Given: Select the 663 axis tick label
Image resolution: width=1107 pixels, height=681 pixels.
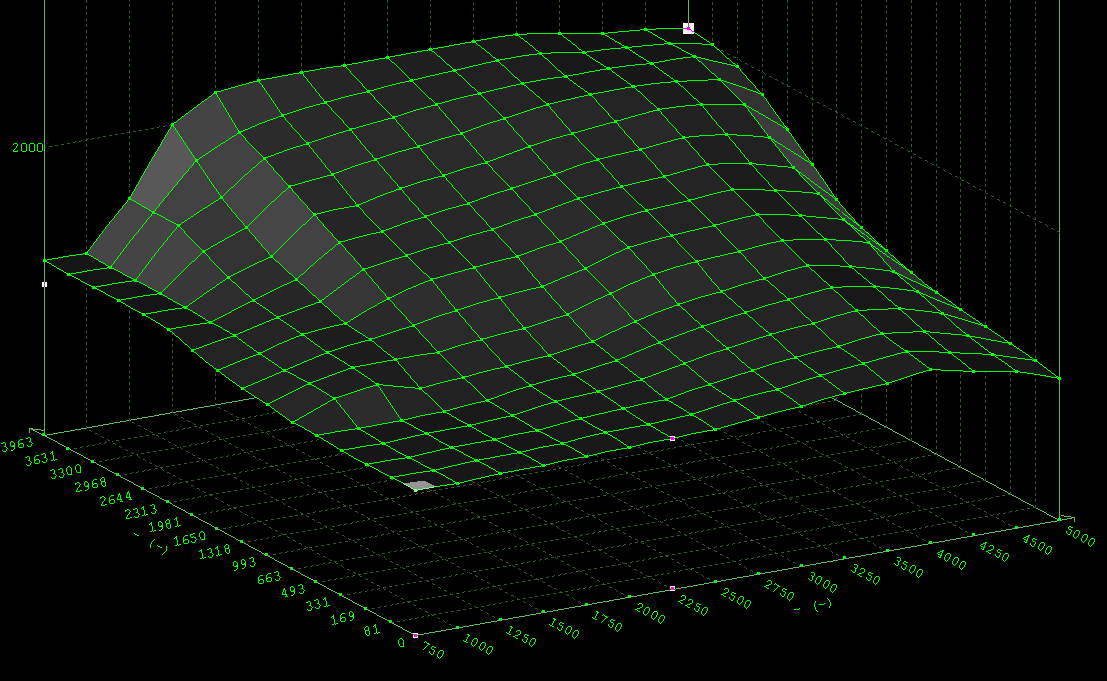Looking at the screenshot, I should point(269,580).
